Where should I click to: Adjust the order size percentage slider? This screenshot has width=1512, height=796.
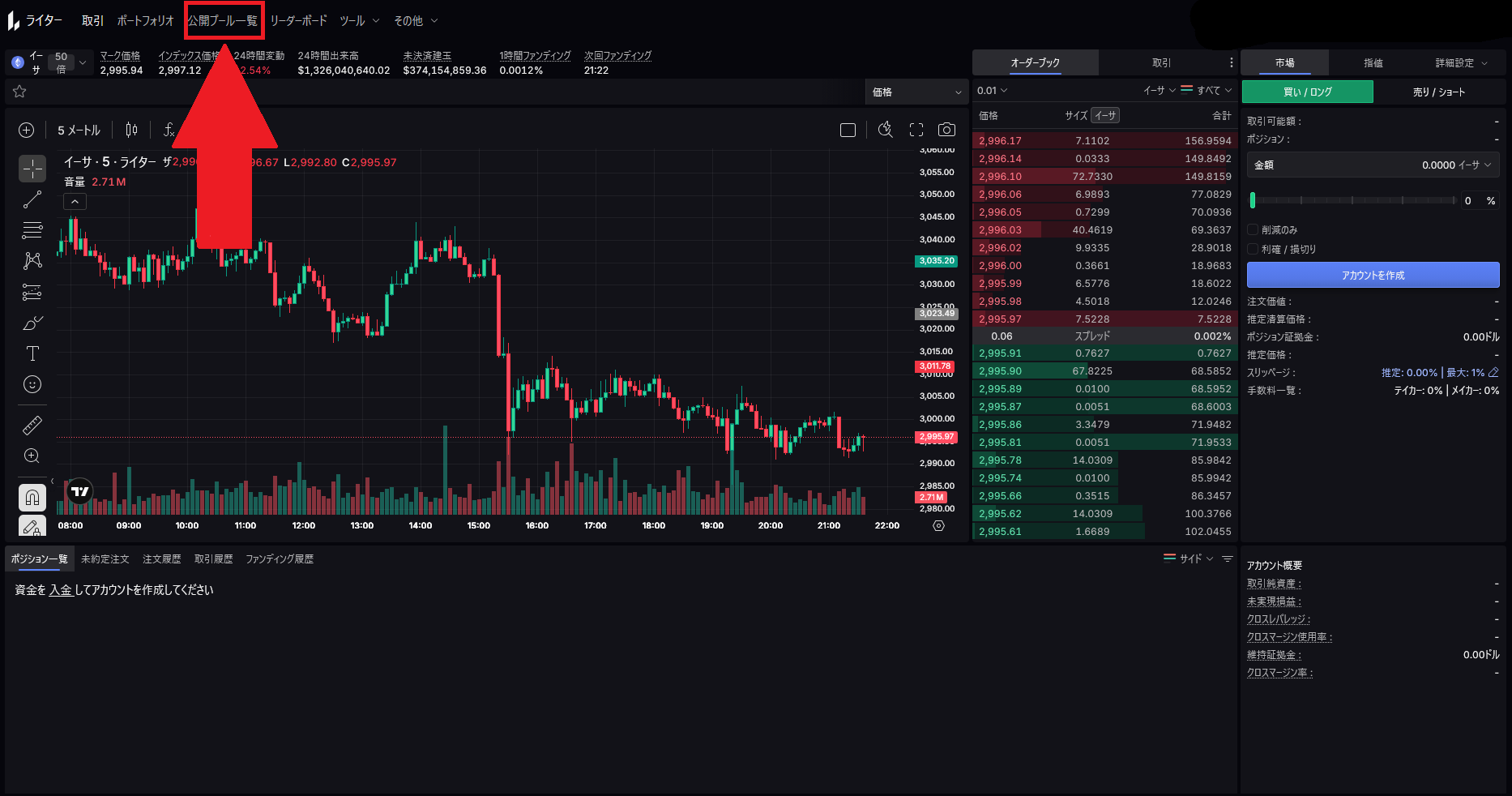pos(1352,200)
